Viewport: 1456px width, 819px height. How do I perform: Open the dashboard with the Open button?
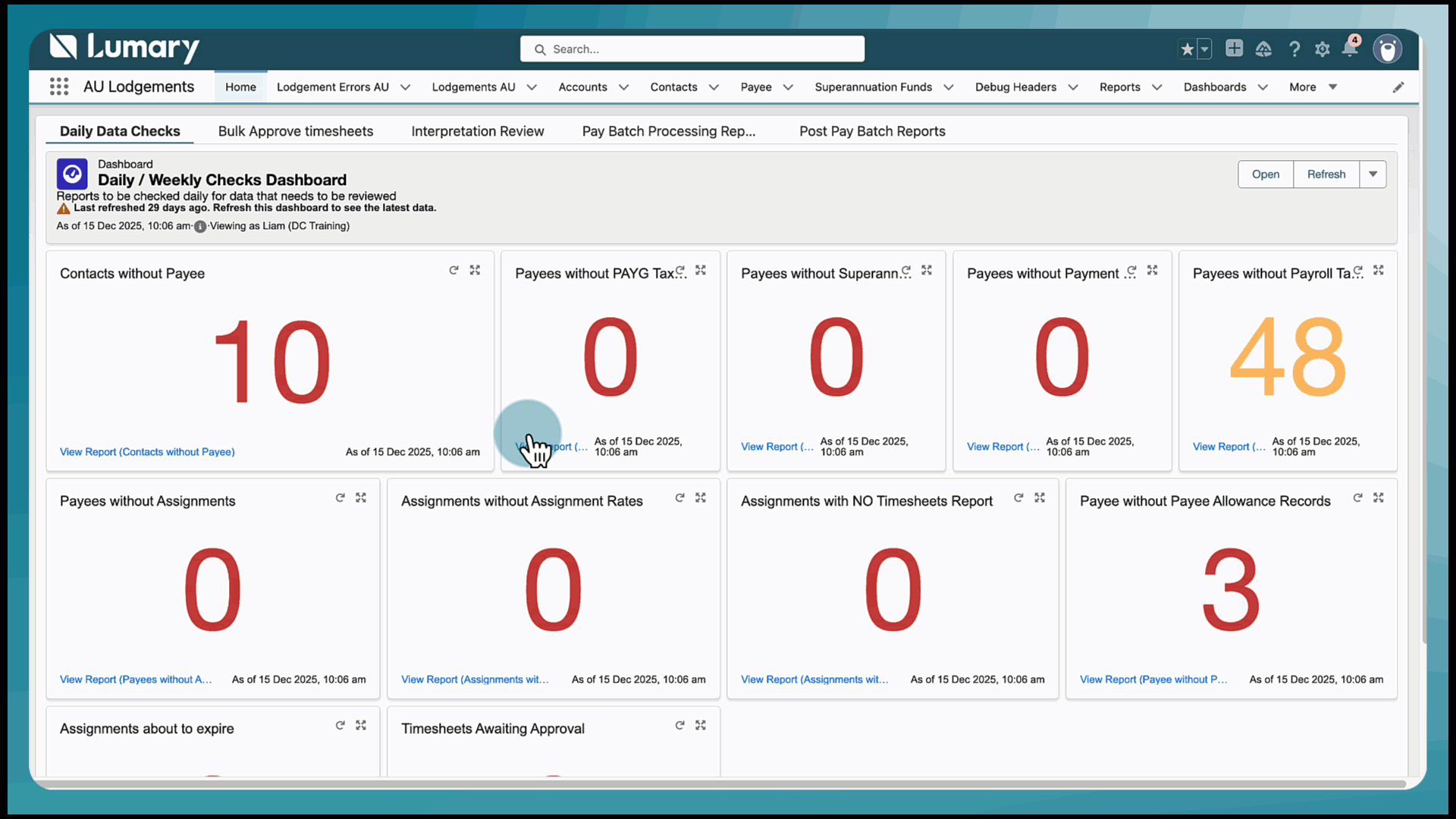pyautogui.click(x=1265, y=174)
